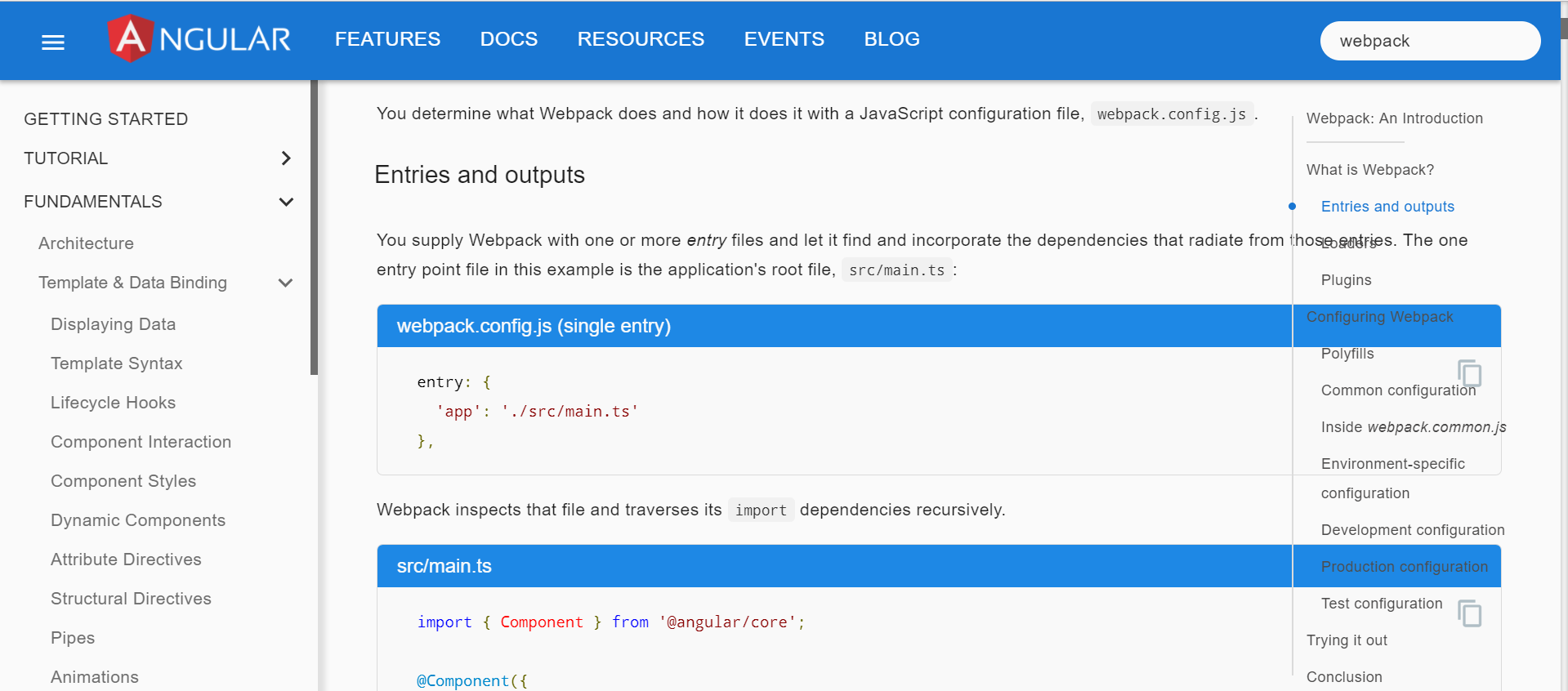Copy the webpack.config.js single entry code
Image resolution: width=1568 pixels, height=691 pixels.
(x=1469, y=373)
